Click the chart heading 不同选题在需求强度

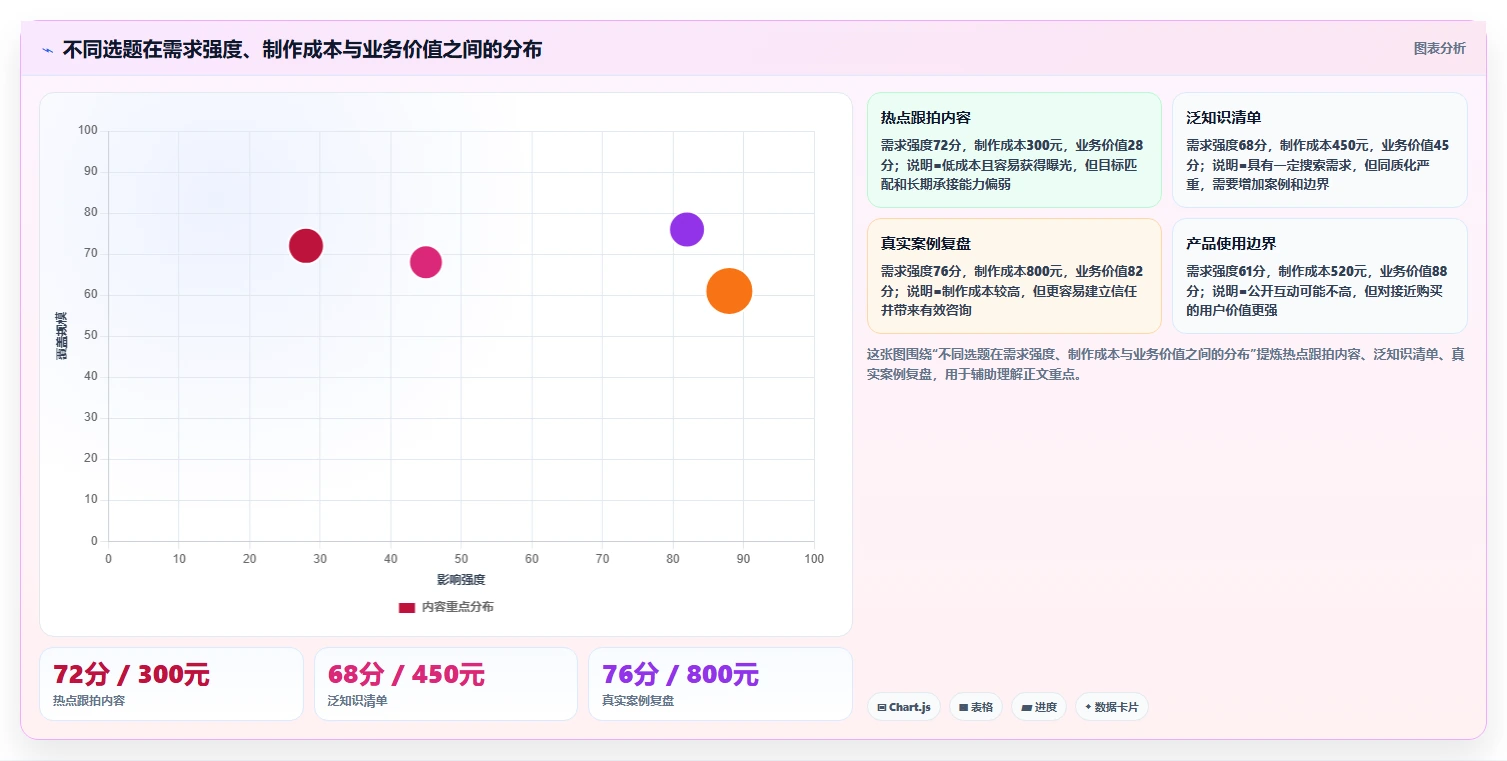302,49
